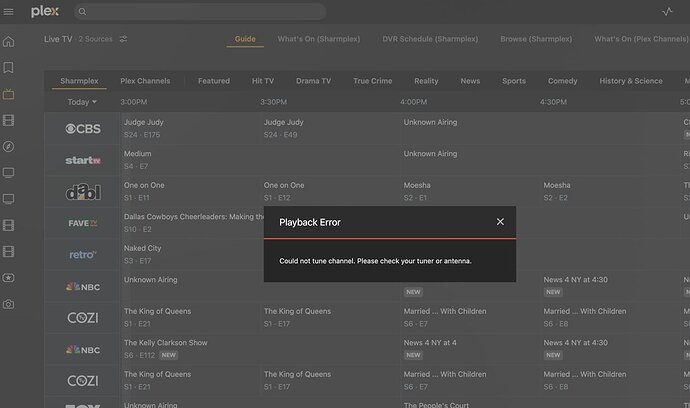Open Moesha S2 E2 listing
Viewport: 690px width, 408px height.
pyautogui.click(x=609, y=191)
